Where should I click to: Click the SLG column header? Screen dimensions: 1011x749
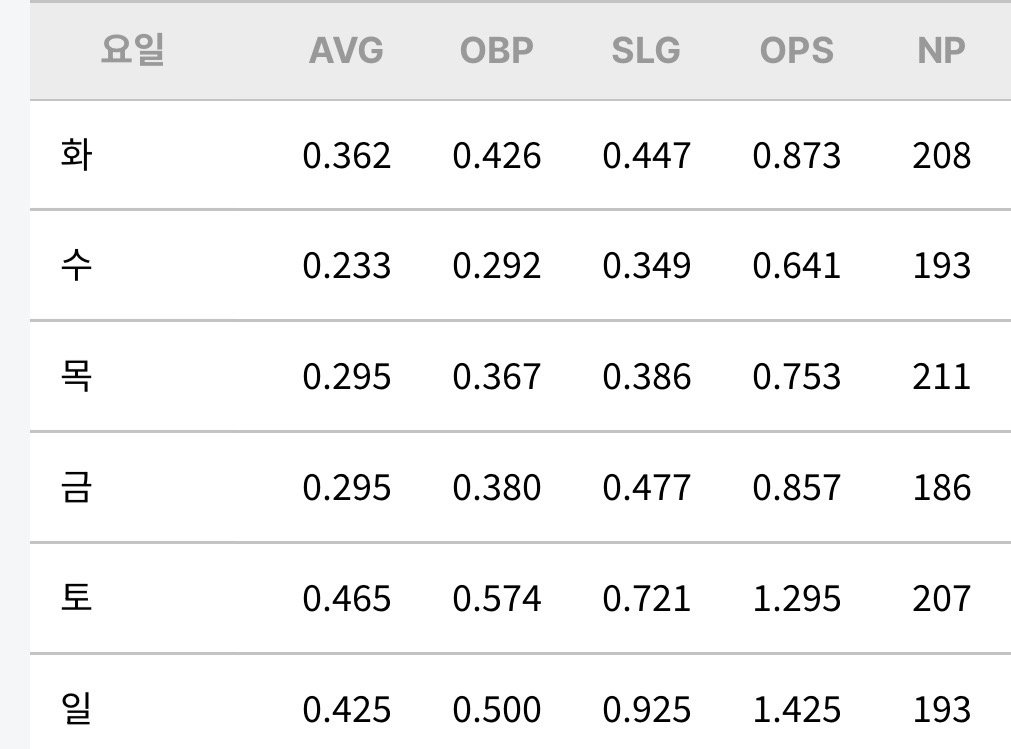point(646,50)
